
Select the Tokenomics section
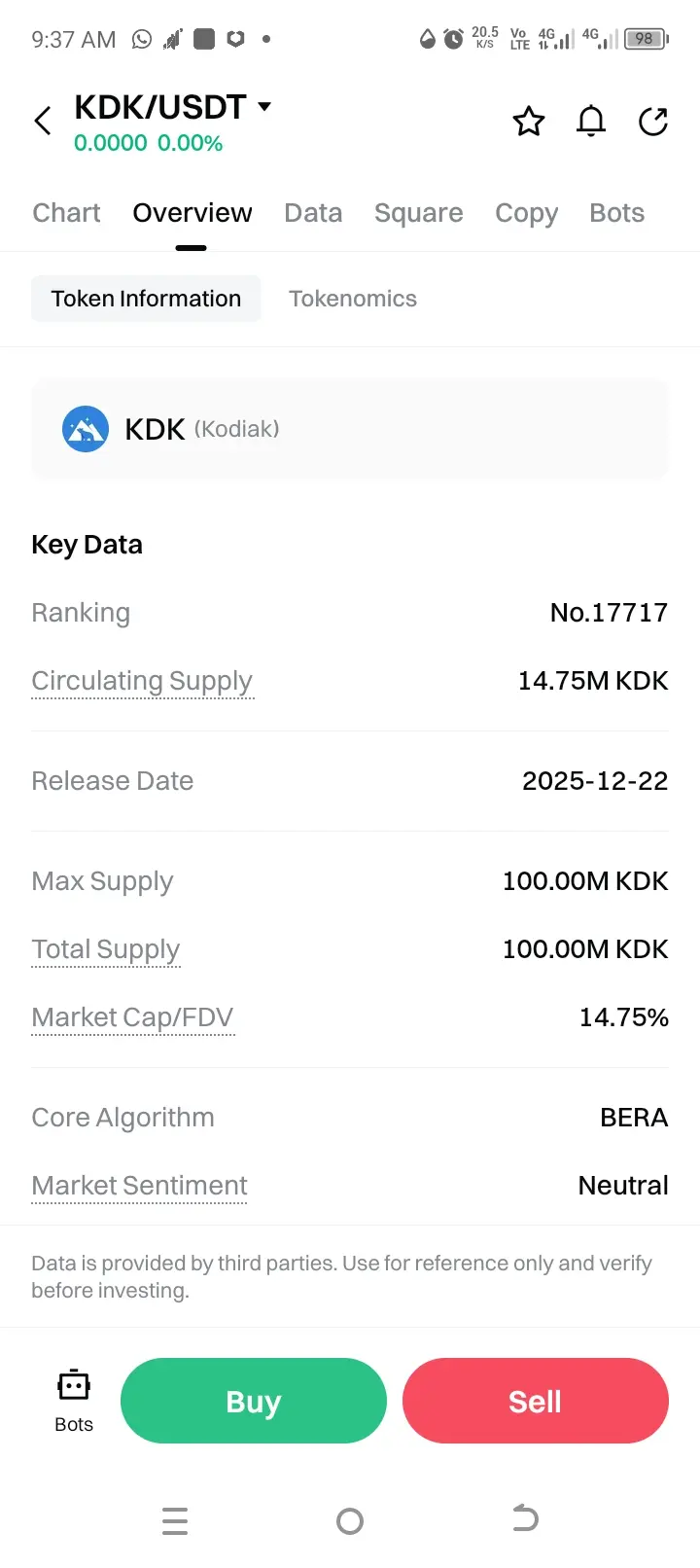pyautogui.click(x=353, y=299)
